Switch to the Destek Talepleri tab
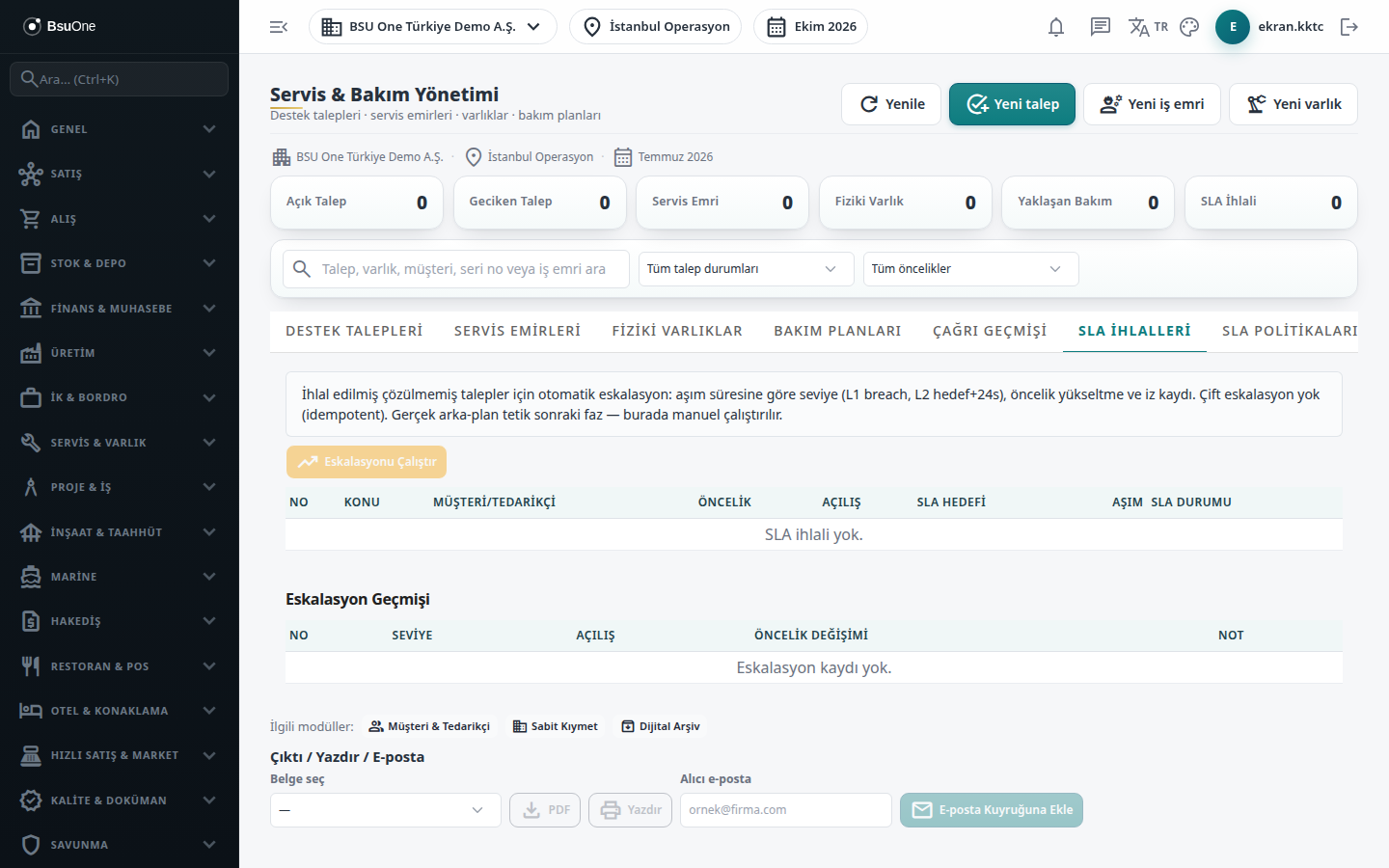This screenshot has width=1389, height=868. (x=354, y=331)
